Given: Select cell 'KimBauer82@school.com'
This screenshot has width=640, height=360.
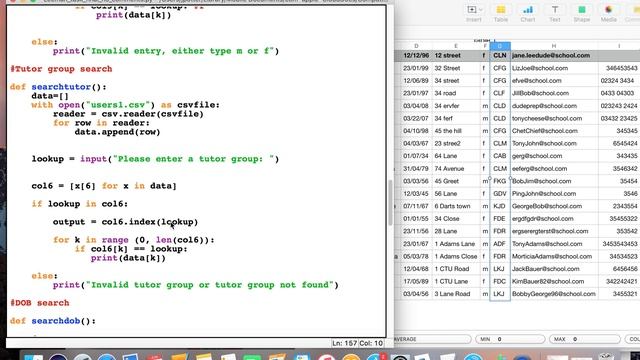Looking at the screenshot, I should click(548, 282).
